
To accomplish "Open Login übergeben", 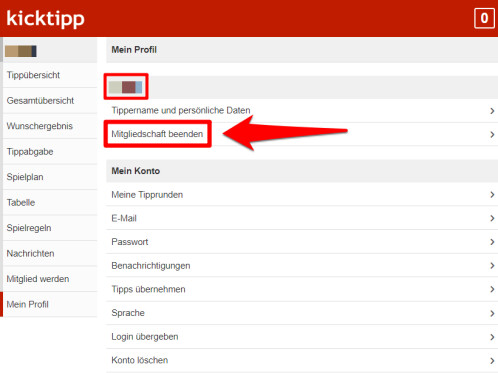I will tap(302, 337).
